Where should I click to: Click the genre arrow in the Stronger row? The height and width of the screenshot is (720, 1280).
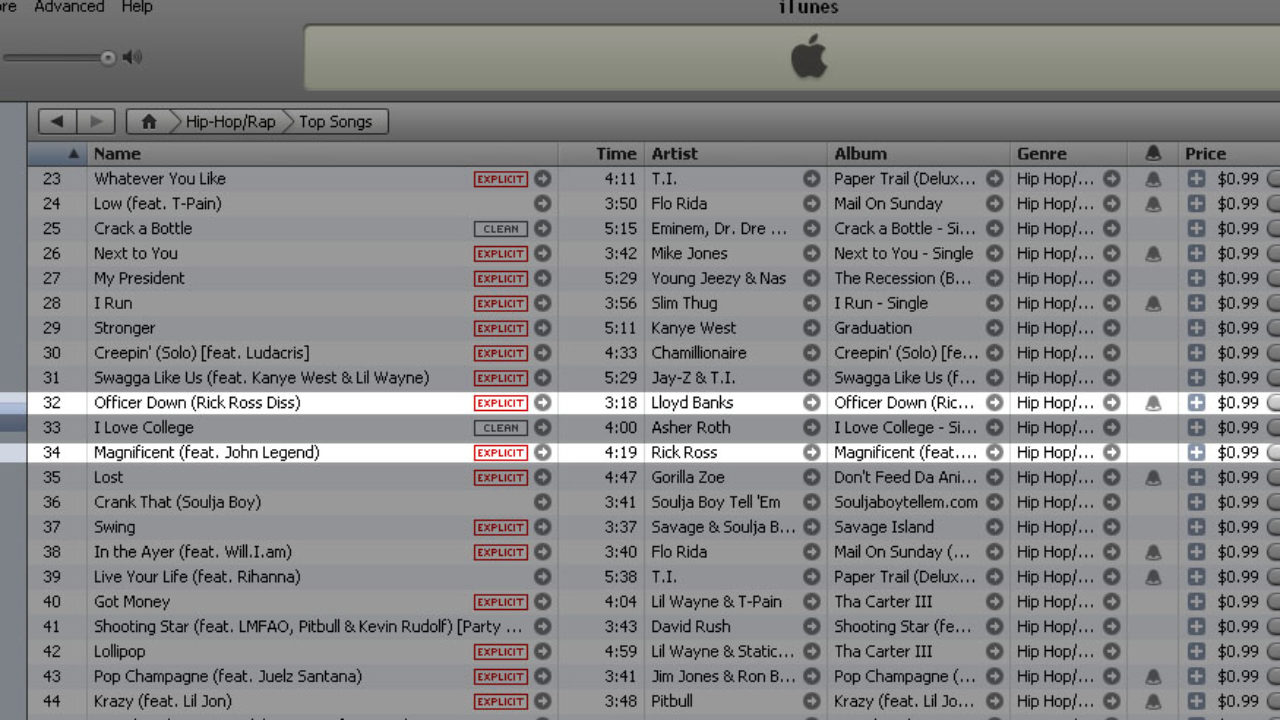(1111, 328)
